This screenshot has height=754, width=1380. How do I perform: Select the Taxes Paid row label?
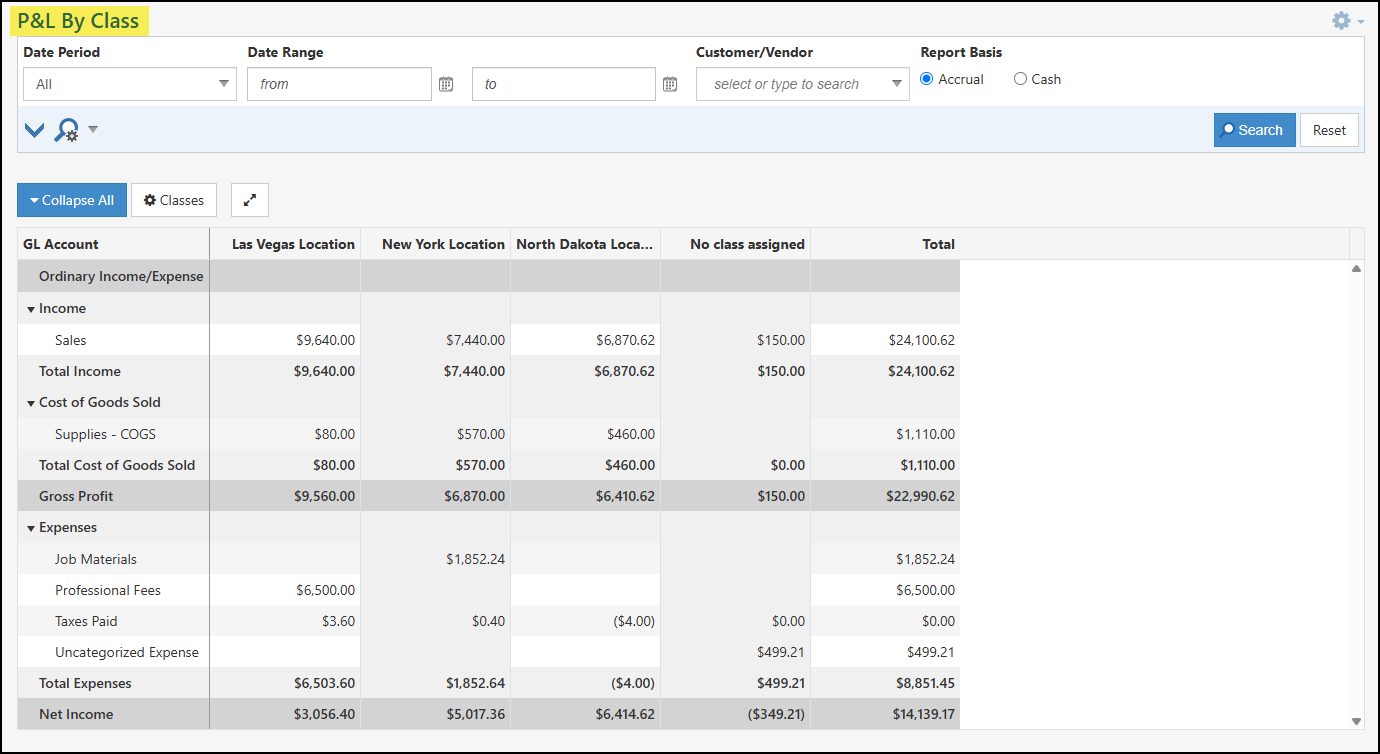pos(86,621)
